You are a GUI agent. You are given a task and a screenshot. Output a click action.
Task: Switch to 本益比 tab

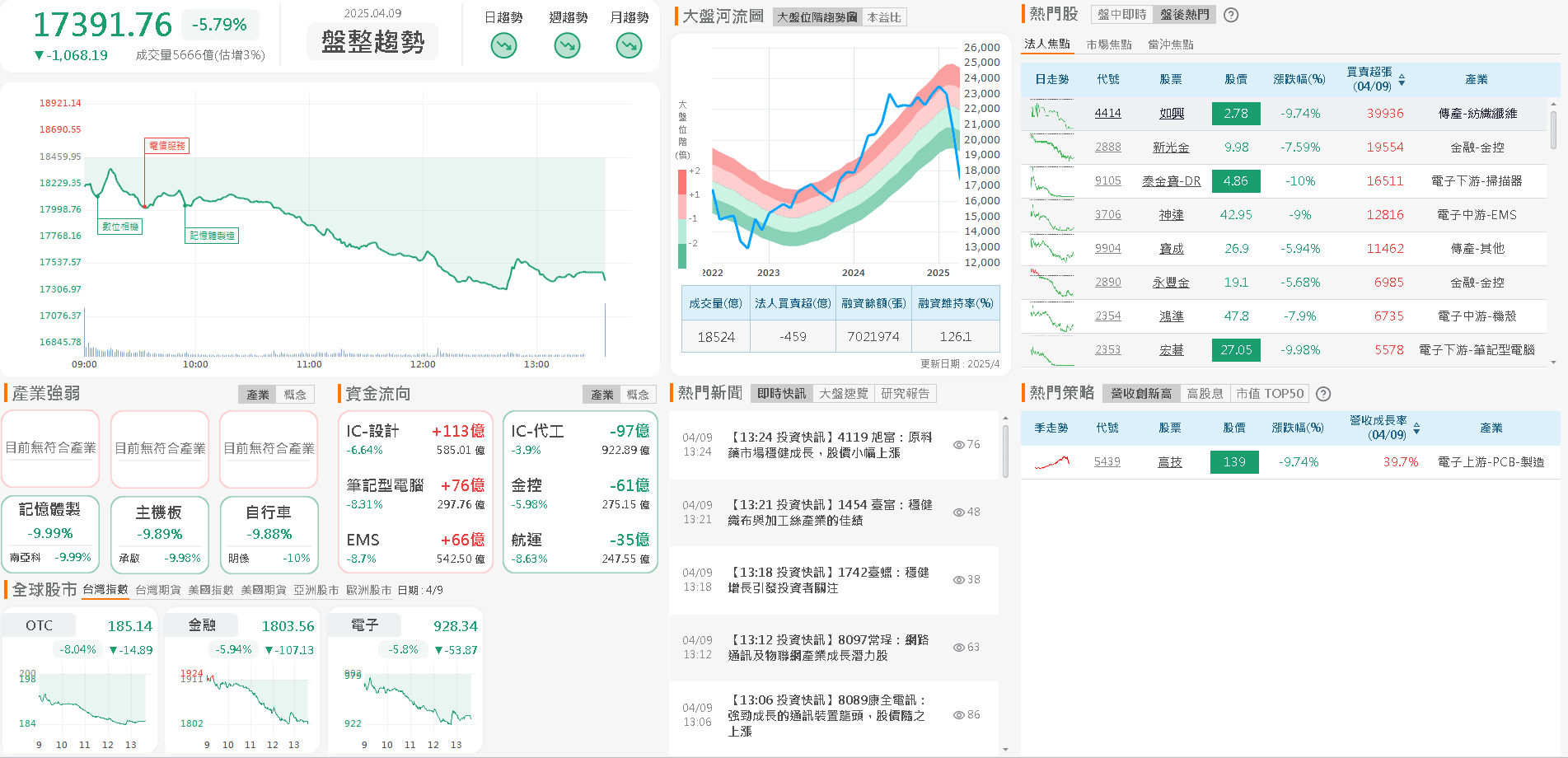point(884,17)
